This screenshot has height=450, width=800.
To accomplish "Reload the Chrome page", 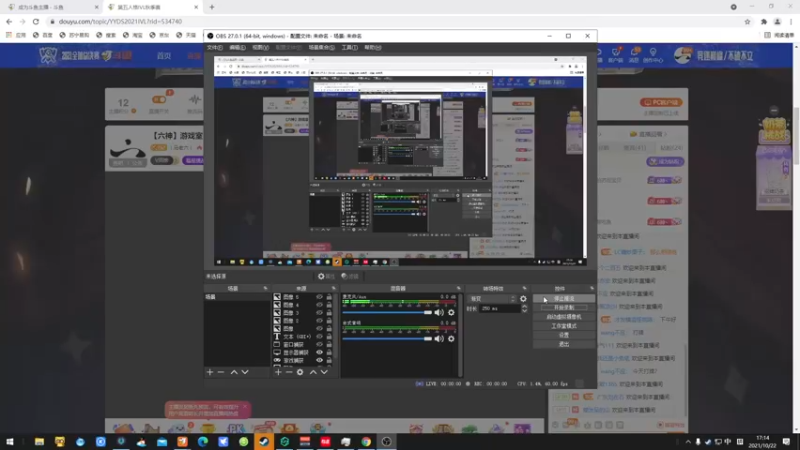I will click(x=36, y=21).
